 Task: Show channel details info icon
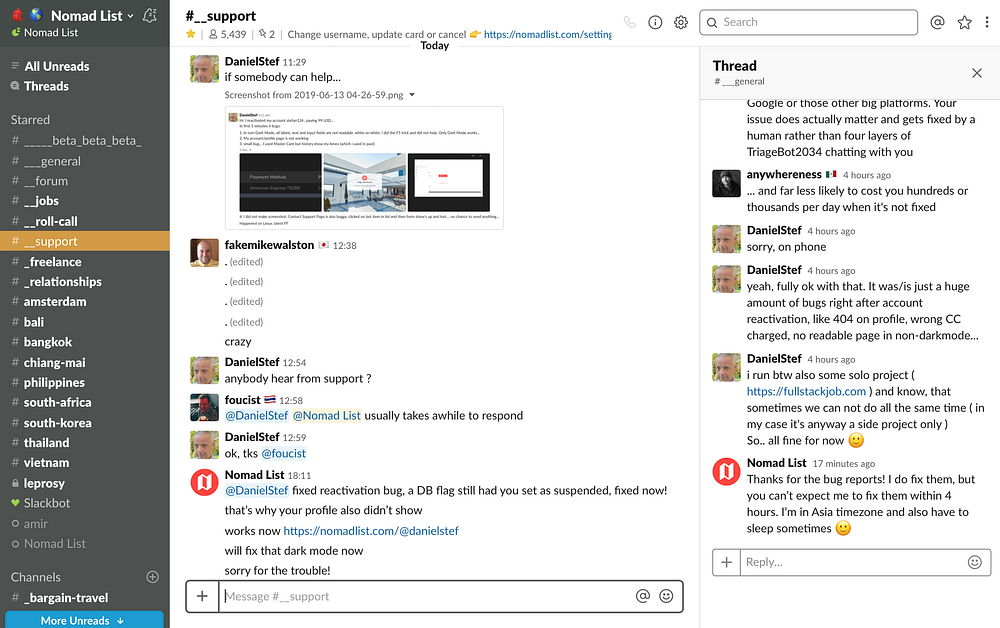coord(655,22)
